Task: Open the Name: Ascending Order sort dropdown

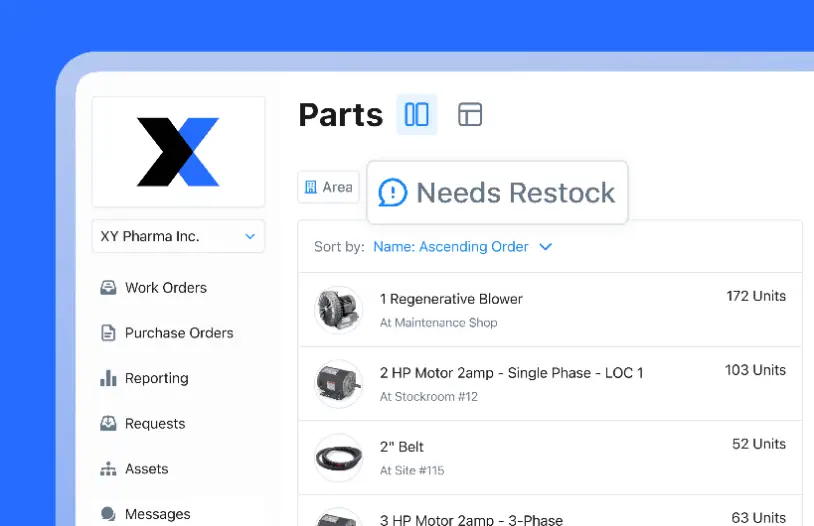Action: coord(463,247)
